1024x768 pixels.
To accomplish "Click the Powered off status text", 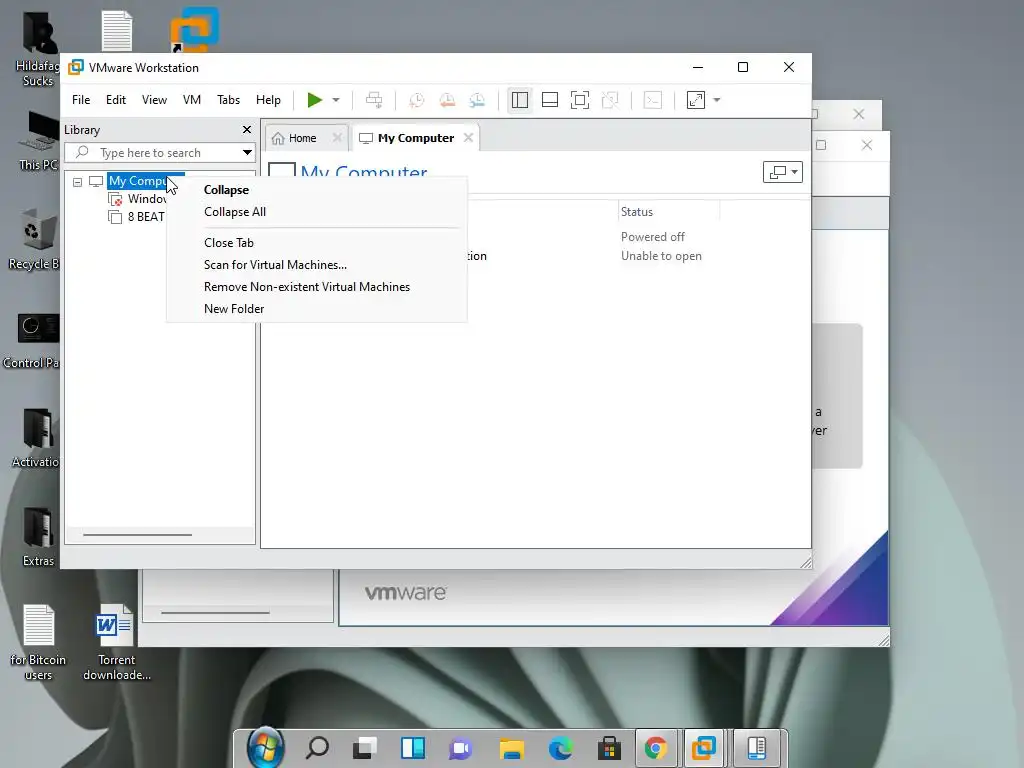I will pos(652,236).
